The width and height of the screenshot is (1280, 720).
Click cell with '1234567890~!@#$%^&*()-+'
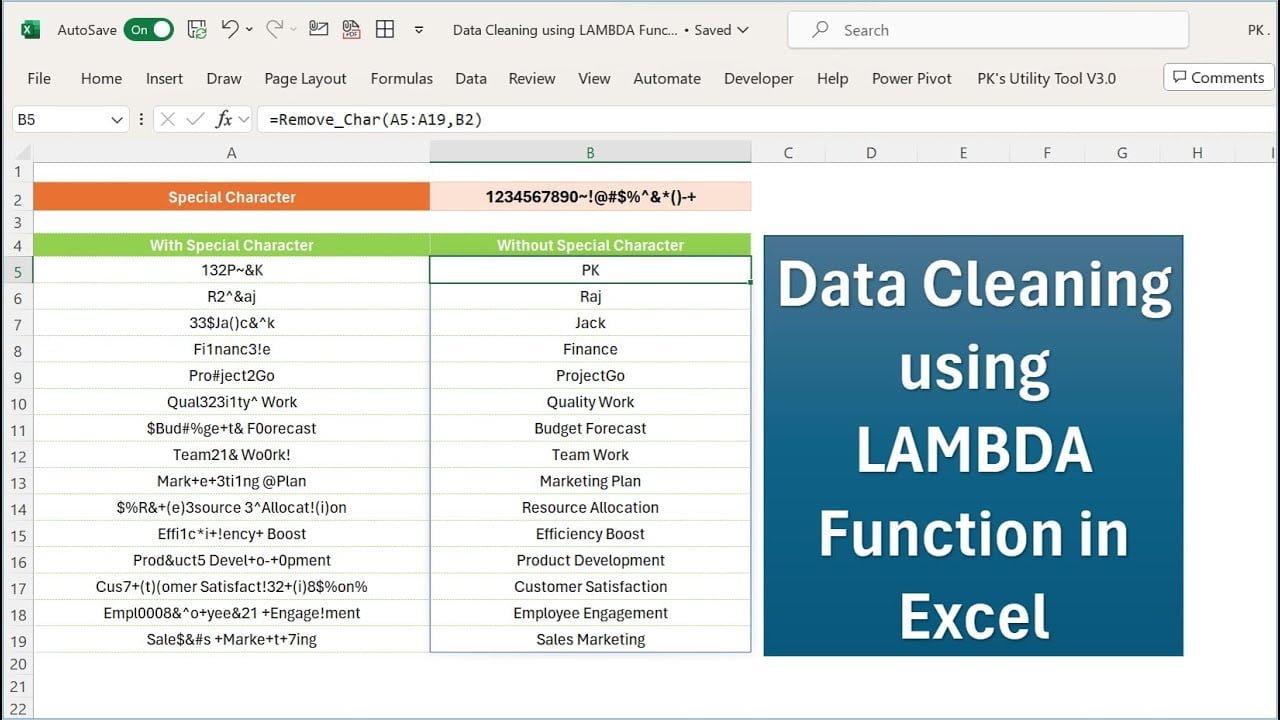pos(590,197)
